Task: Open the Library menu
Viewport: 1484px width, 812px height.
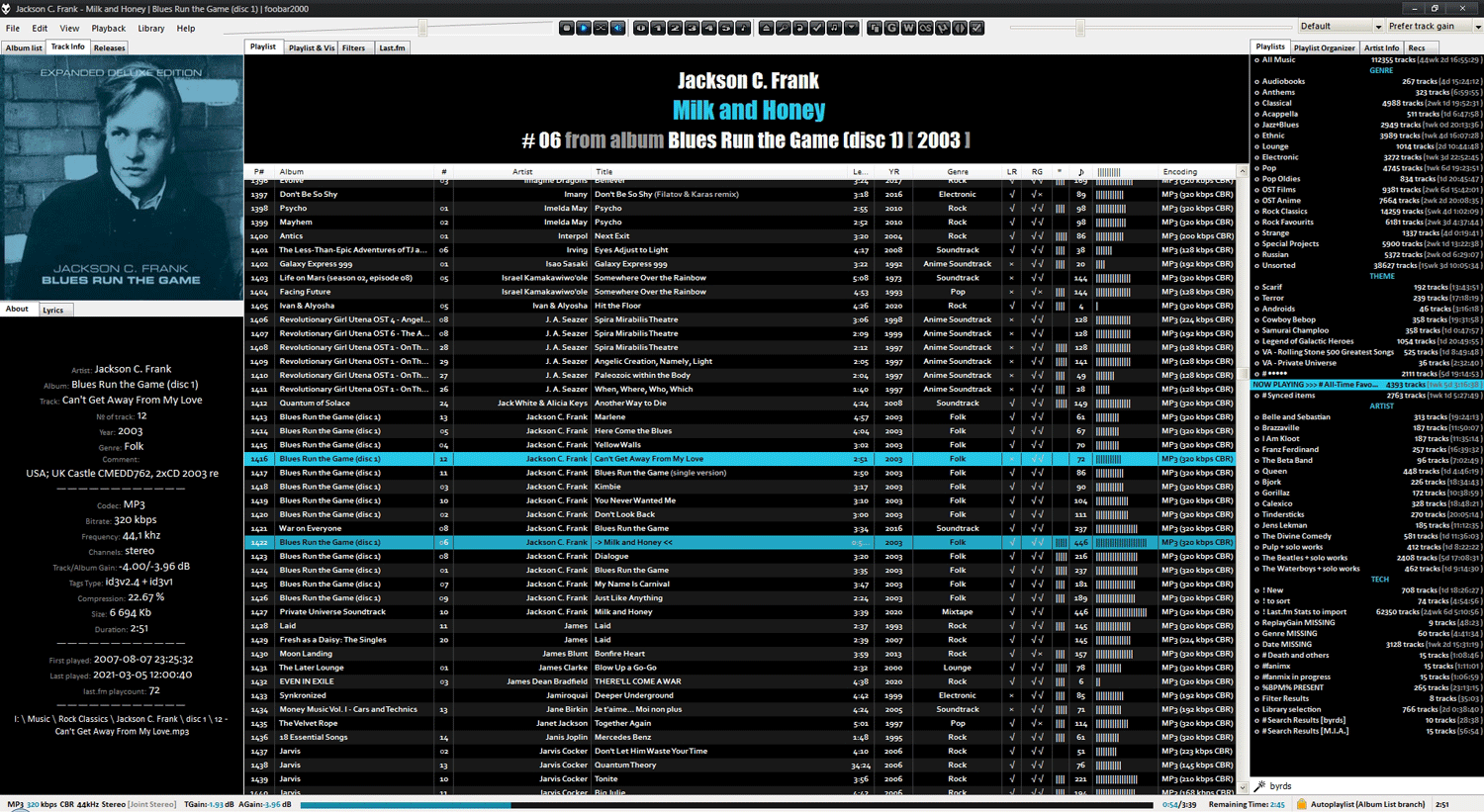Action: pyautogui.click(x=151, y=29)
